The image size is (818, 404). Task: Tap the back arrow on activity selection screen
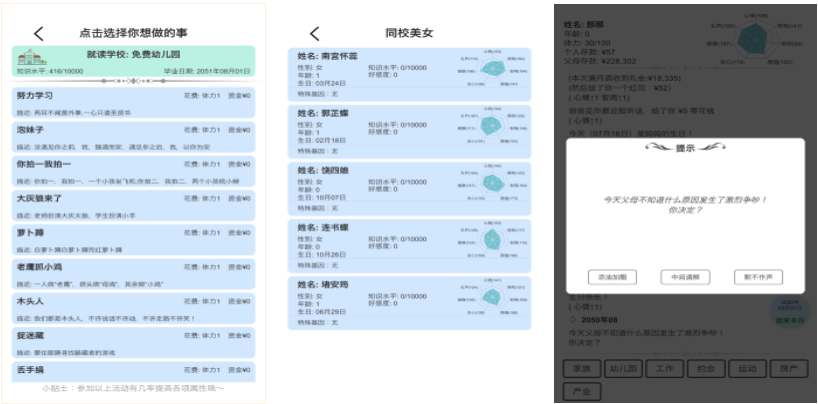click(39, 33)
